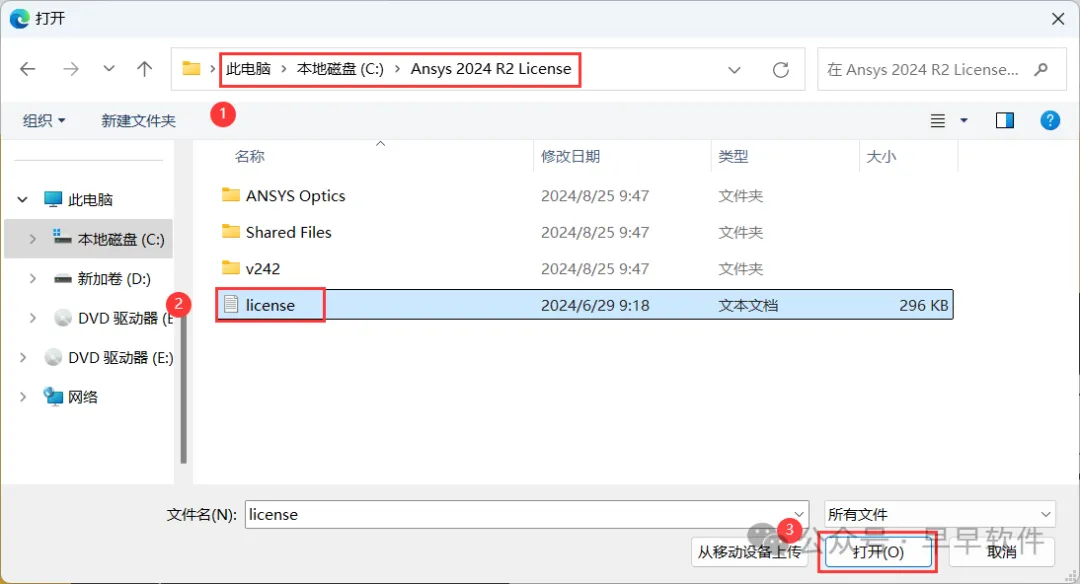The image size is (1080, 584).
Task: Click the 从移动设备上传 button
Action: 749,552
